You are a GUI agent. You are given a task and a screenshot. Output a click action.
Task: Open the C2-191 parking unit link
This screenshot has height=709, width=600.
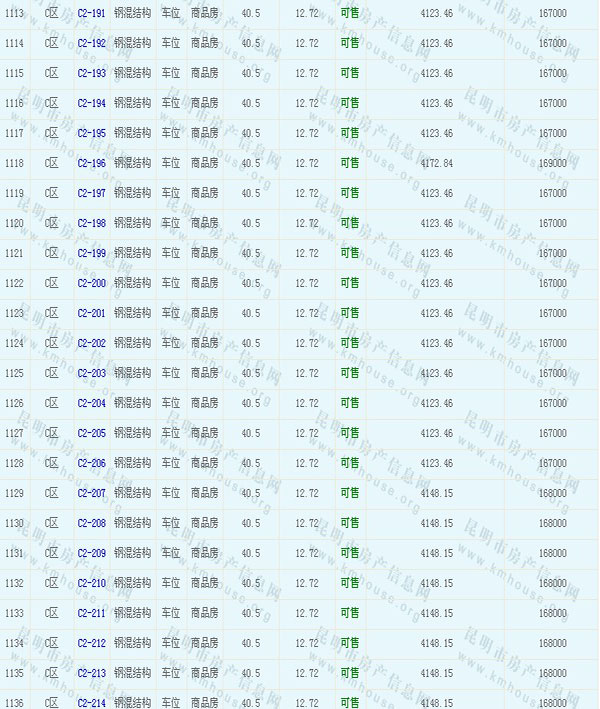tap(91, 14)
